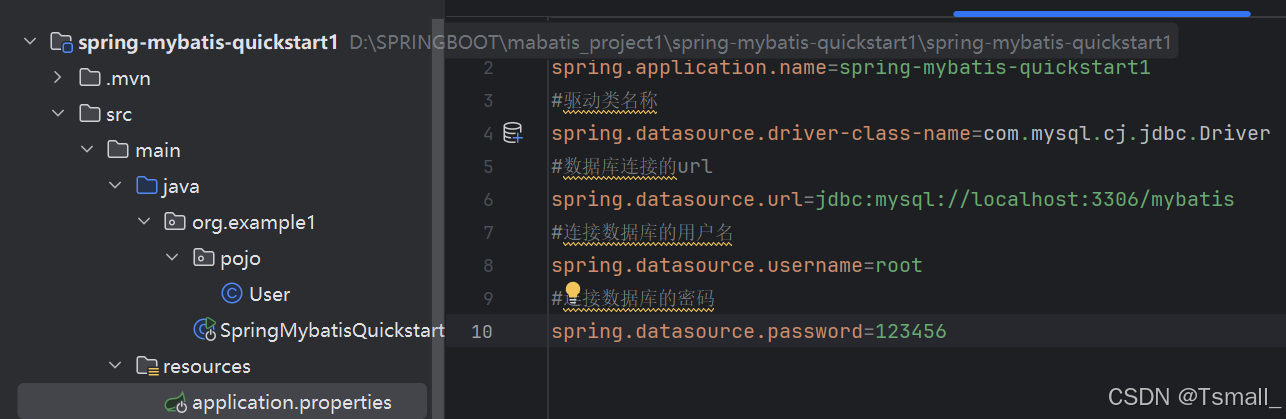The width and height of the screenshot is (1286, 419).
Task: Click the SpringMybatisQuickstart run class icon
Action: pyautogui.click(x=204, y=330)
